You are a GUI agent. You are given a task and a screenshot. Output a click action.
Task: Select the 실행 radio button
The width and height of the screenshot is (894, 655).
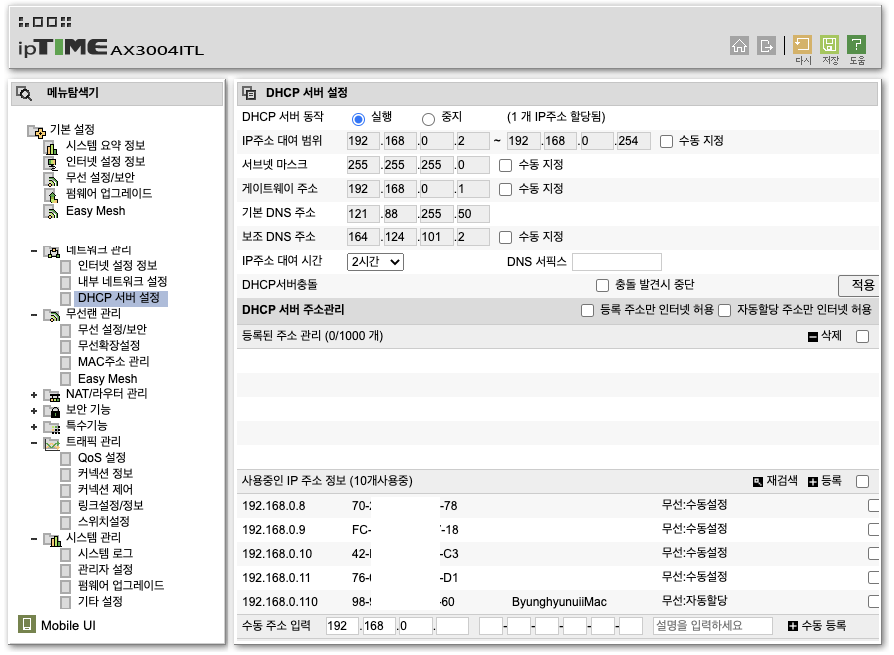click(x=358, y=119)
